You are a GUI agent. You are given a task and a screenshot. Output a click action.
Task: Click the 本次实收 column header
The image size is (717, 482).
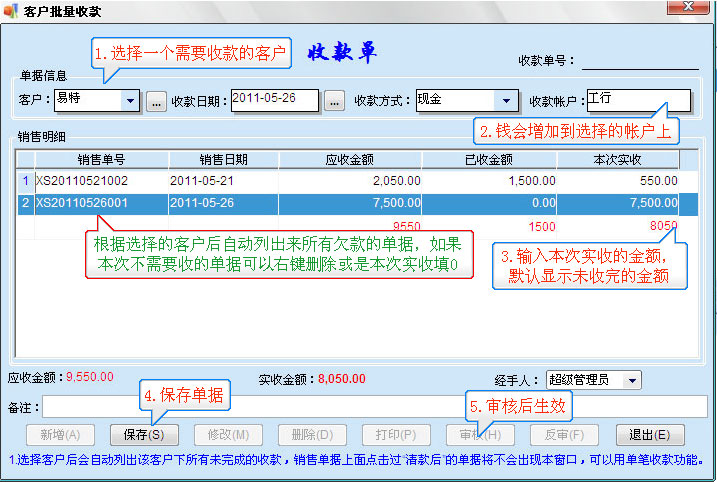click(618, 159)
